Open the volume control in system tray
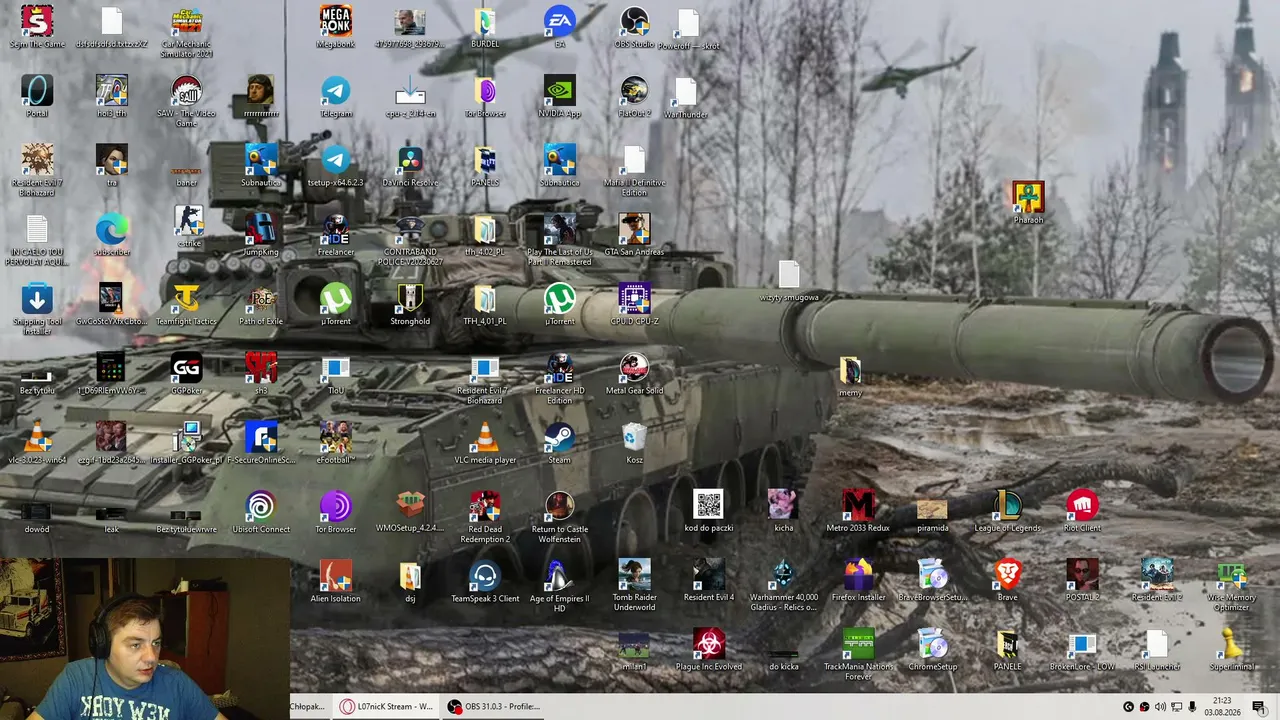 click(x=1160, y=707)
